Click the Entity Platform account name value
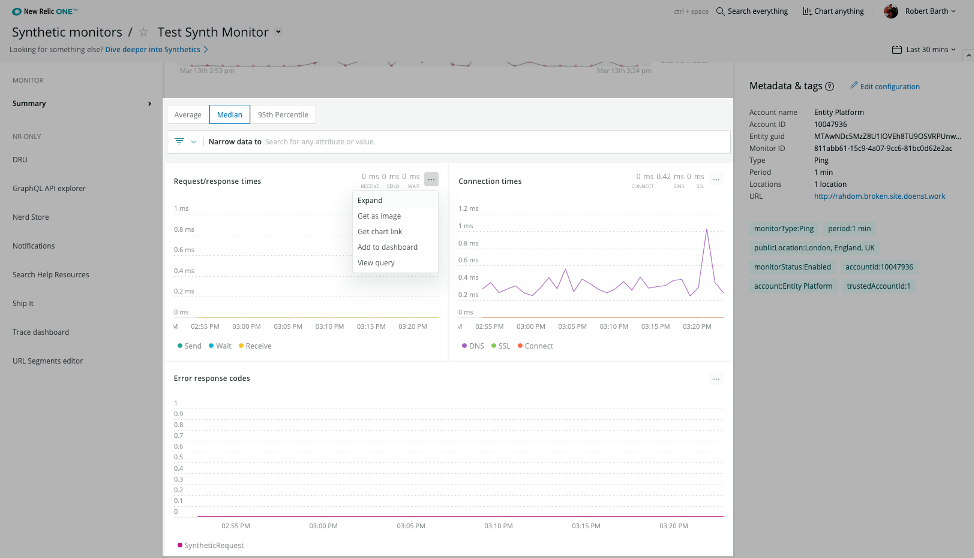This screenshot has width=974, height=558. [839, 112]
